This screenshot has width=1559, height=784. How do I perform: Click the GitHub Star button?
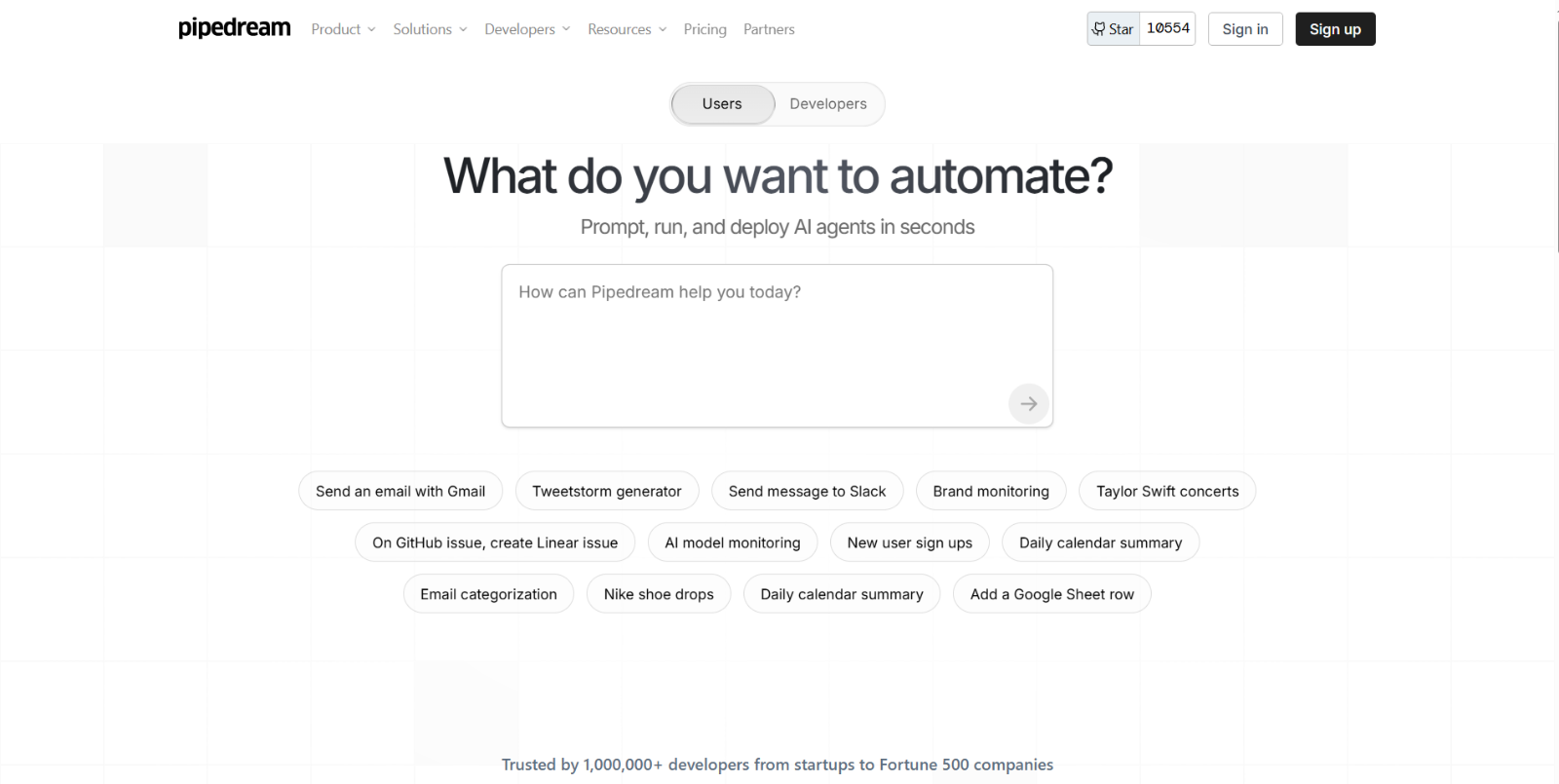(x=1114, y=29)
